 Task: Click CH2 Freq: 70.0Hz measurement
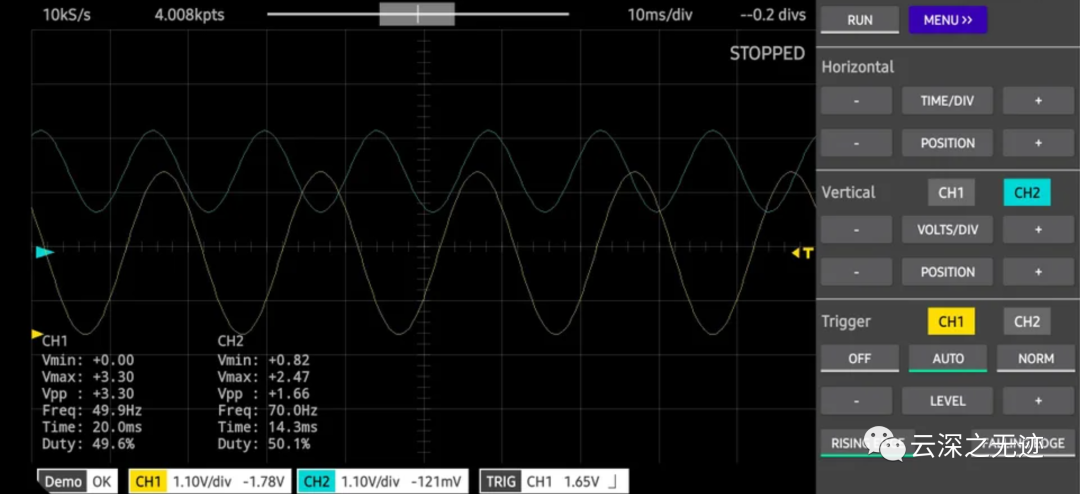coord(267,411)
